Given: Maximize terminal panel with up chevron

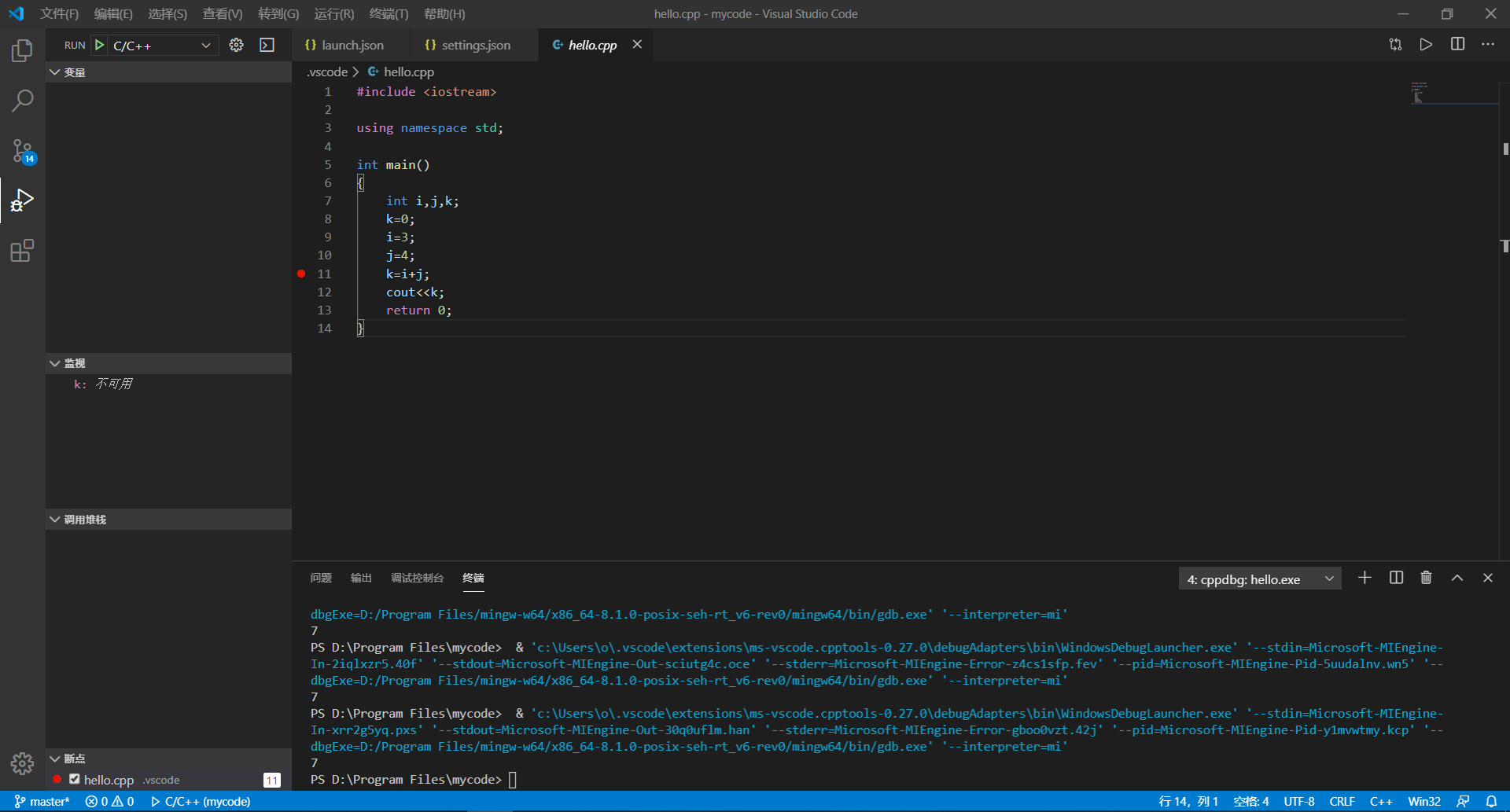Looking at the screenshot, I should pyautogui.click(x=1457, y=578).
